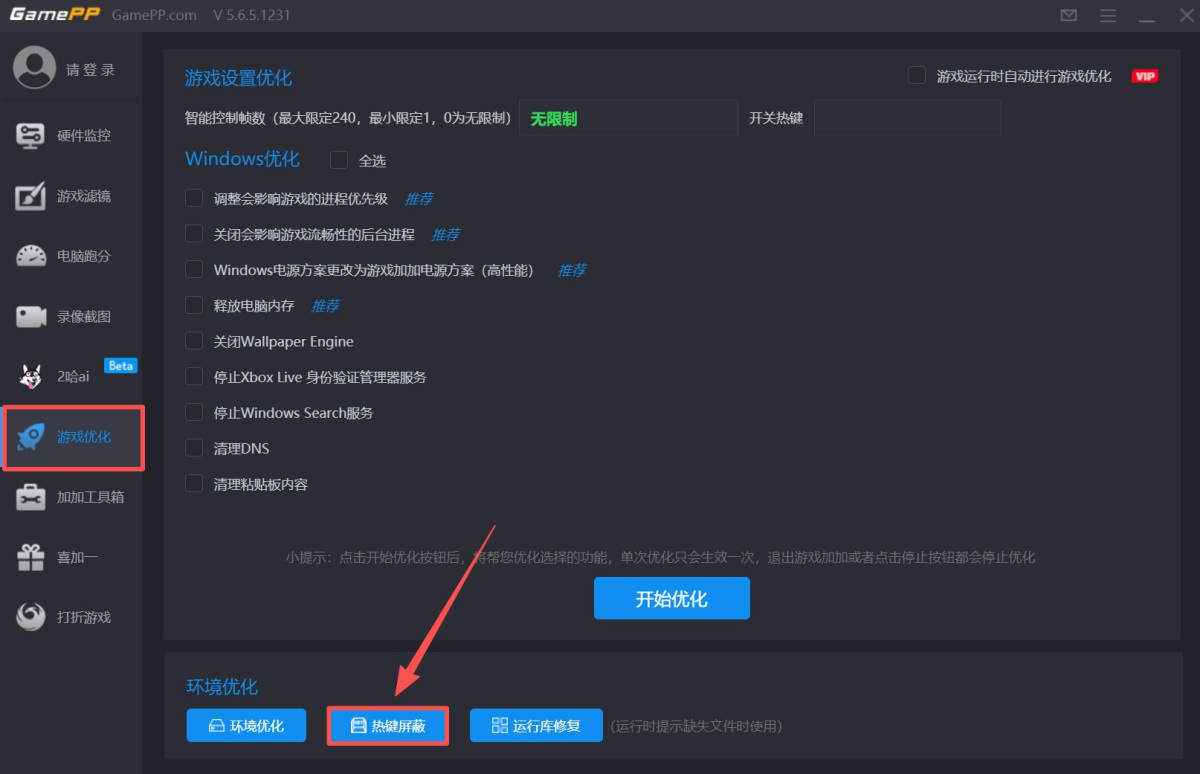
Task: Enable the 全选 select-all checkbox
Action: click(339, 160)
